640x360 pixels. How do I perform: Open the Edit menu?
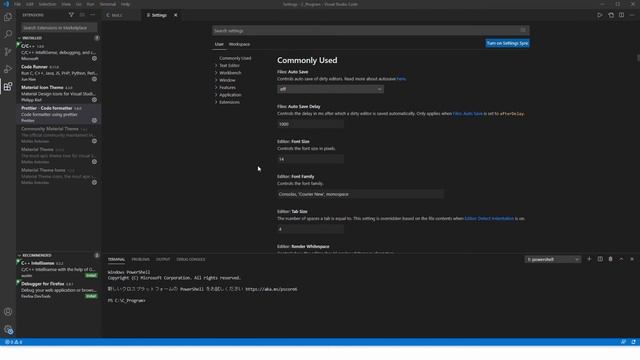point(30,4)
